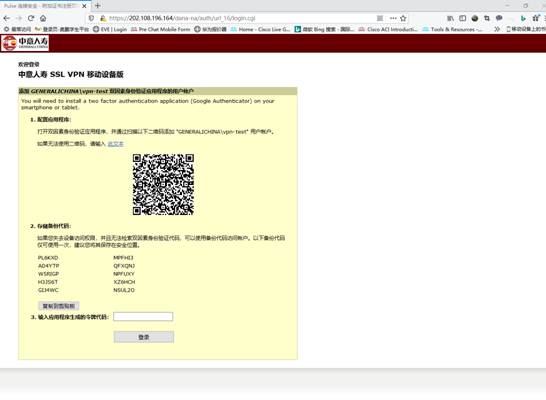
Task: Select backup code NSUL2O
Action: [124, 290]
